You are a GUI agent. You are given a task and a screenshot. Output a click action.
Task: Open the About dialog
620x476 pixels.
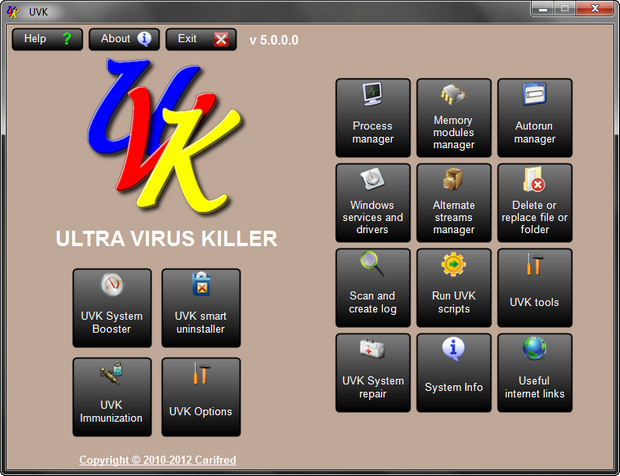124,39
